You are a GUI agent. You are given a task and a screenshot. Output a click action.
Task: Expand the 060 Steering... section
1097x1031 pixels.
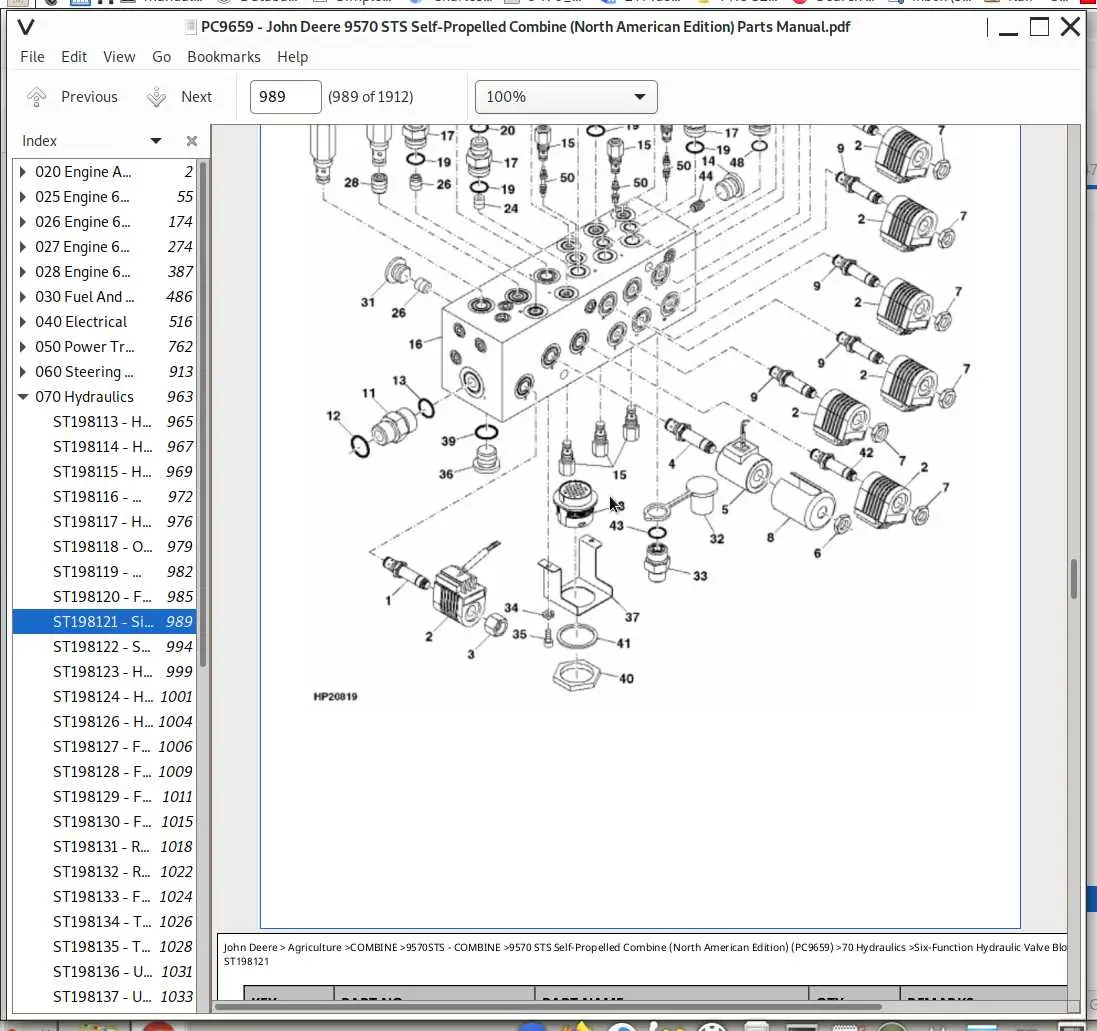coord(22,372)
